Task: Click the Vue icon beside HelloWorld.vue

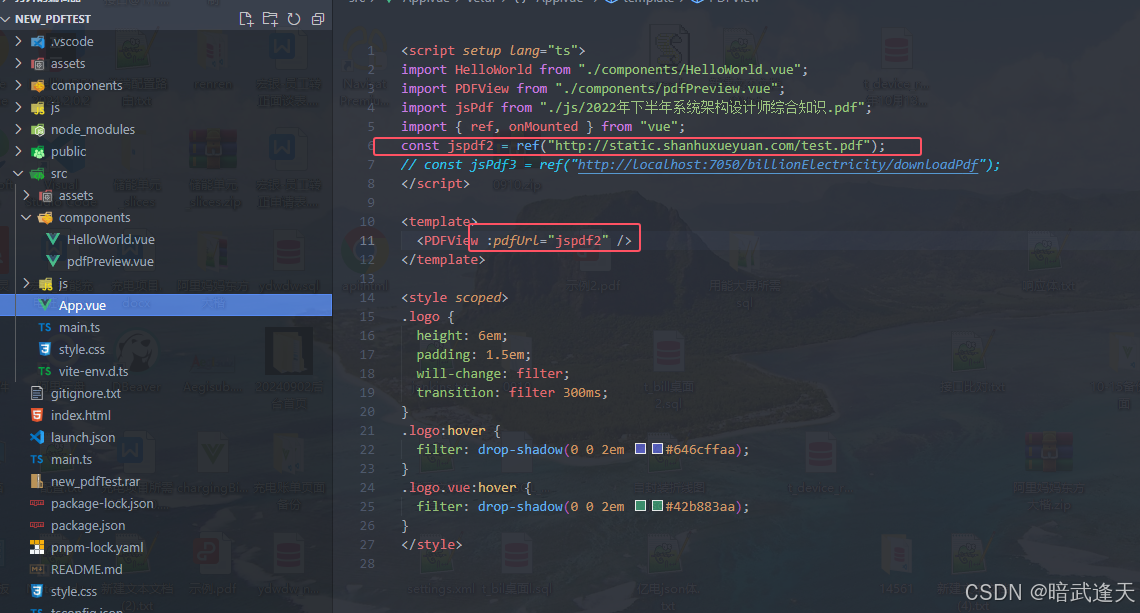Action: pyautogui.click(x=52, y=239)
